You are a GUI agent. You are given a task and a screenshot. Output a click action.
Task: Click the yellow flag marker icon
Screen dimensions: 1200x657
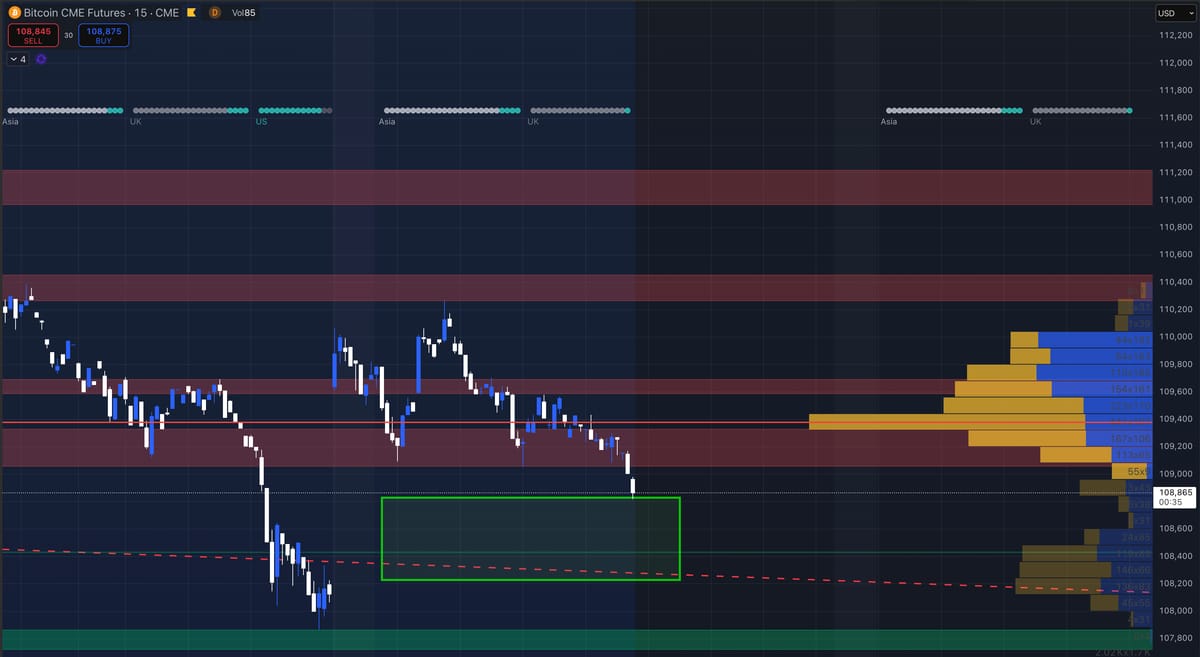(190, 13)
